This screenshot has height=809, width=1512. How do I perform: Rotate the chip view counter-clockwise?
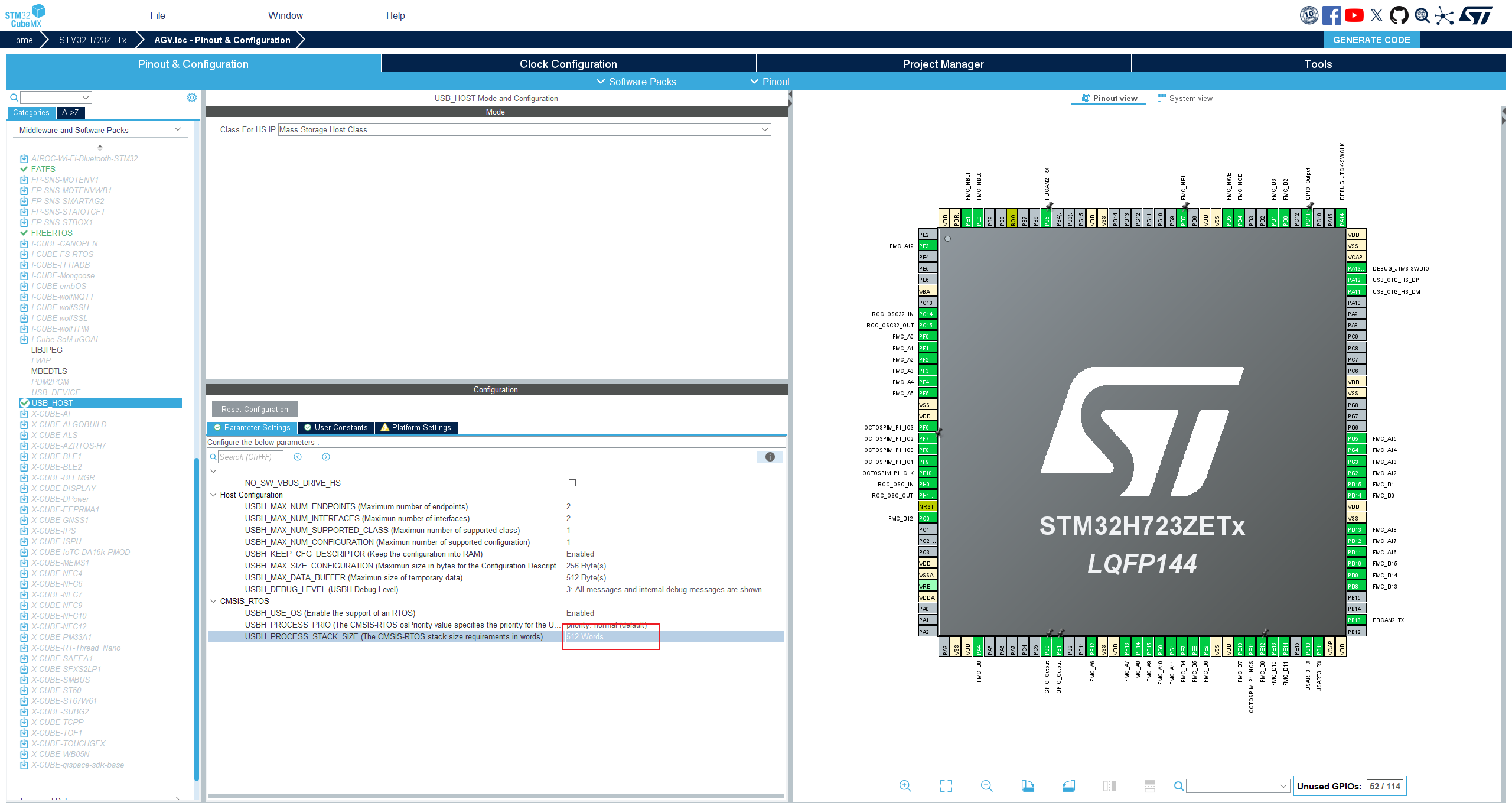coord(1068,786)
